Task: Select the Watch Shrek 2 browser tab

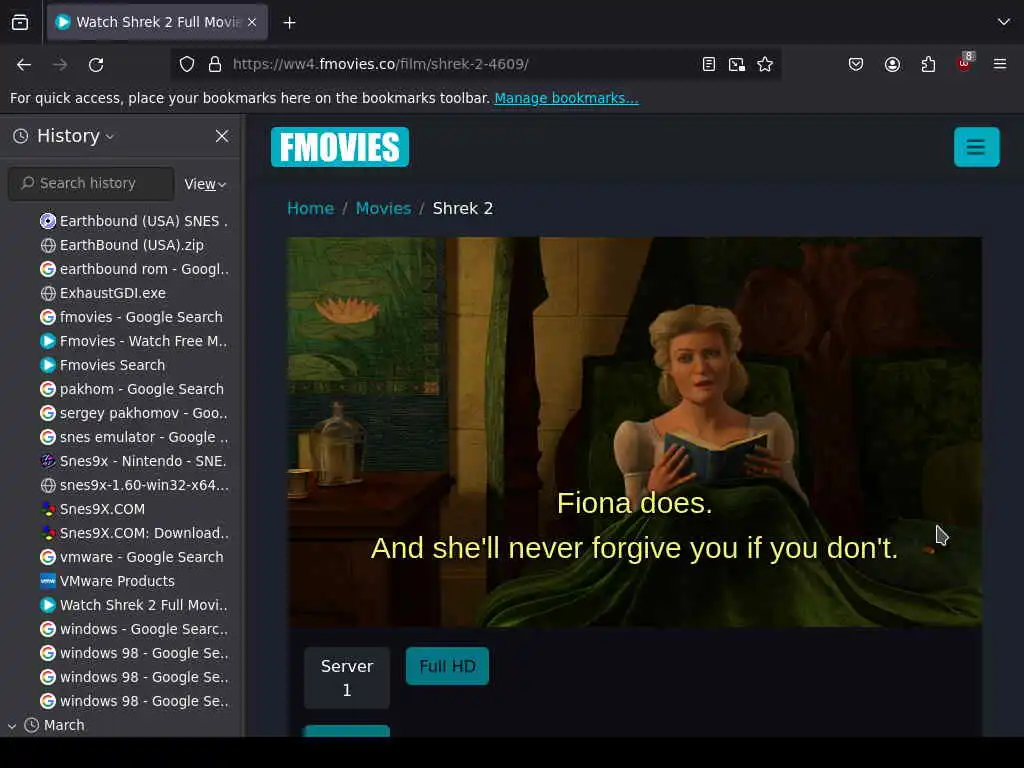Action: [157, 22]
